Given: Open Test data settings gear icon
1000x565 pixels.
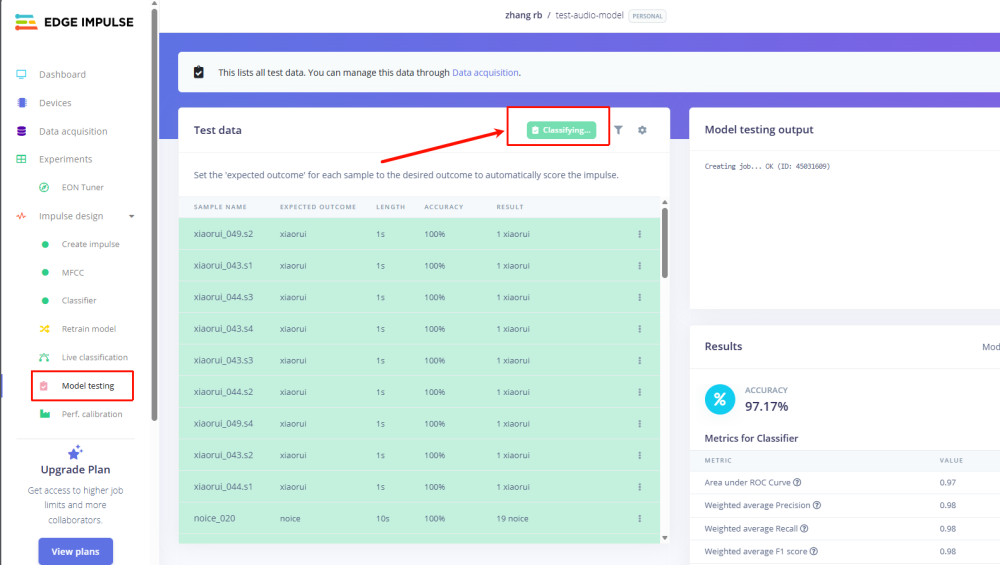Looking at the screenshot, I should [x=642, y=130].
